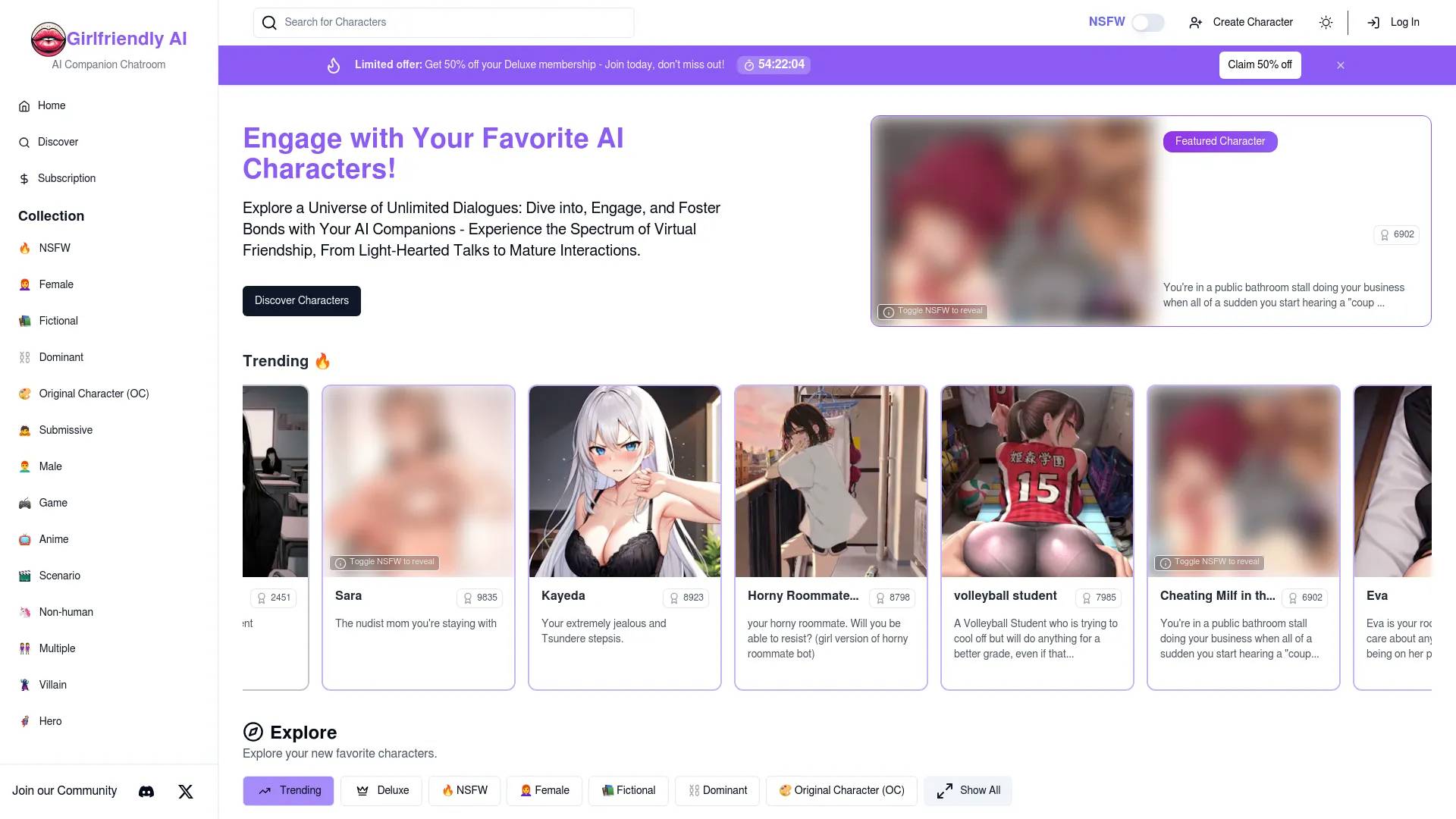Image resolution: width=1456 pixels, height=819 pixels.
Task: Select the Deluxe filter tab
Action: (382, 790)
